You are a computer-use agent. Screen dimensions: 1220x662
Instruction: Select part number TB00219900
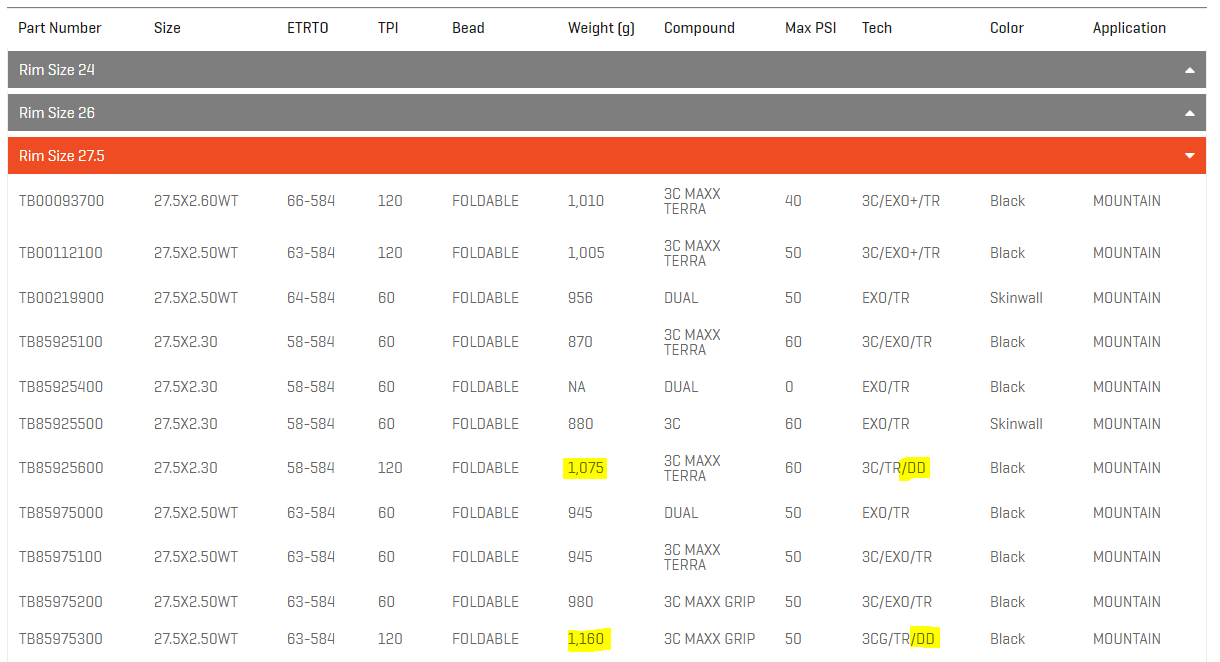(x=61, y=298)
